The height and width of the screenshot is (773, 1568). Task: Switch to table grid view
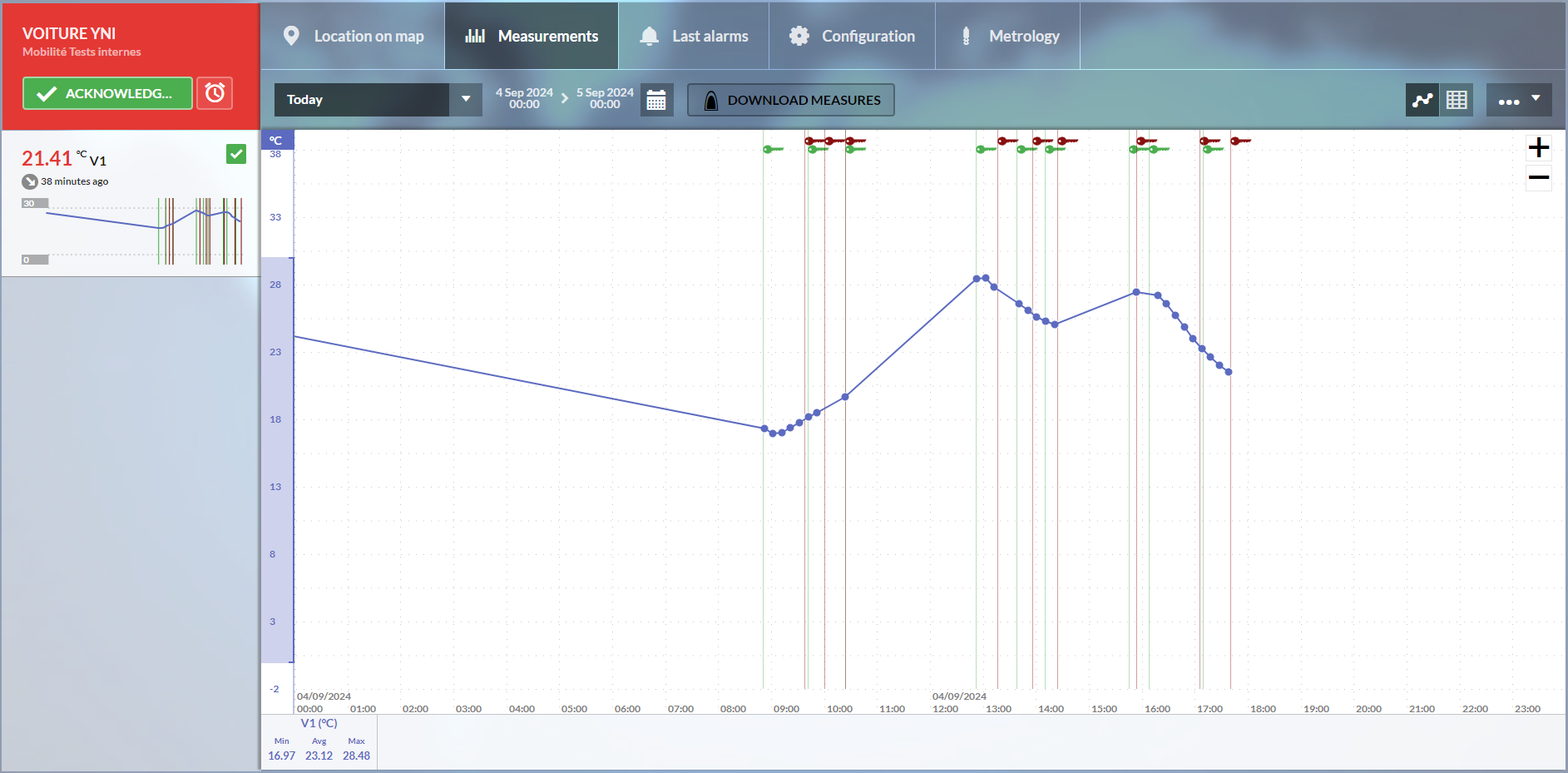click(1457, 100)
